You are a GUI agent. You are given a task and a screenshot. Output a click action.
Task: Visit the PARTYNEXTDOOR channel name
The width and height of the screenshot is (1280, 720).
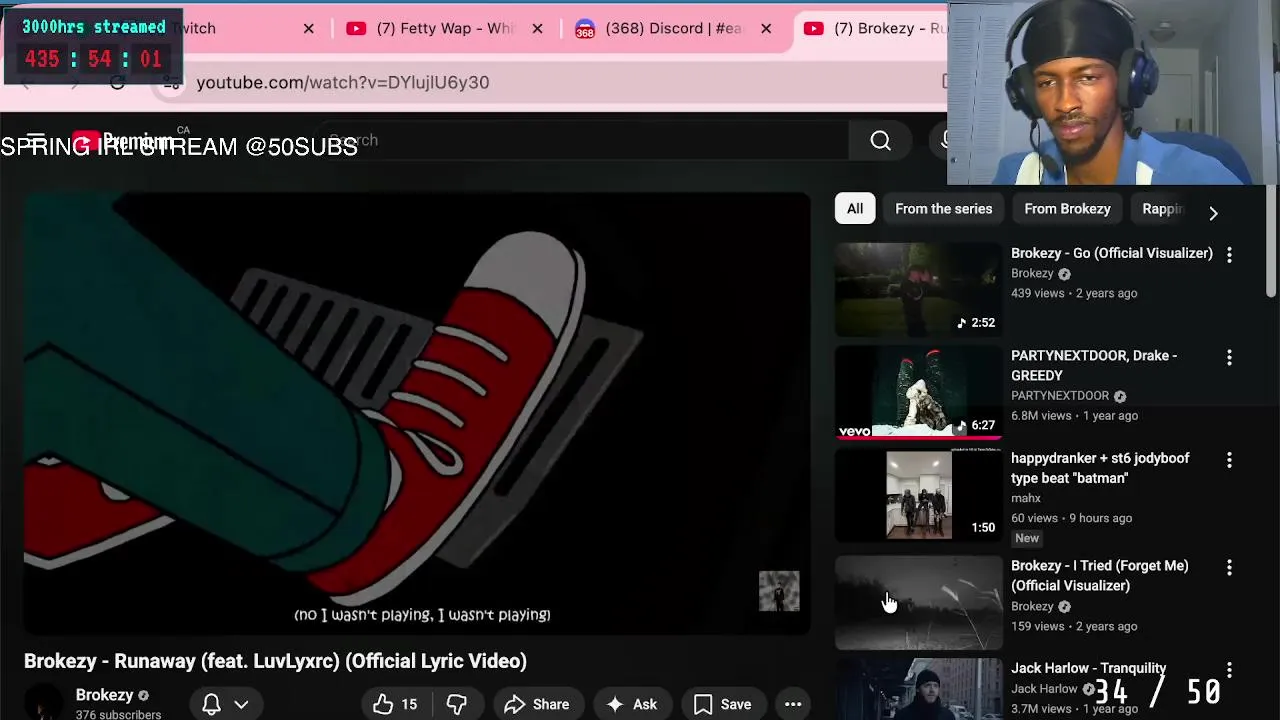(x=1060, y=396)
